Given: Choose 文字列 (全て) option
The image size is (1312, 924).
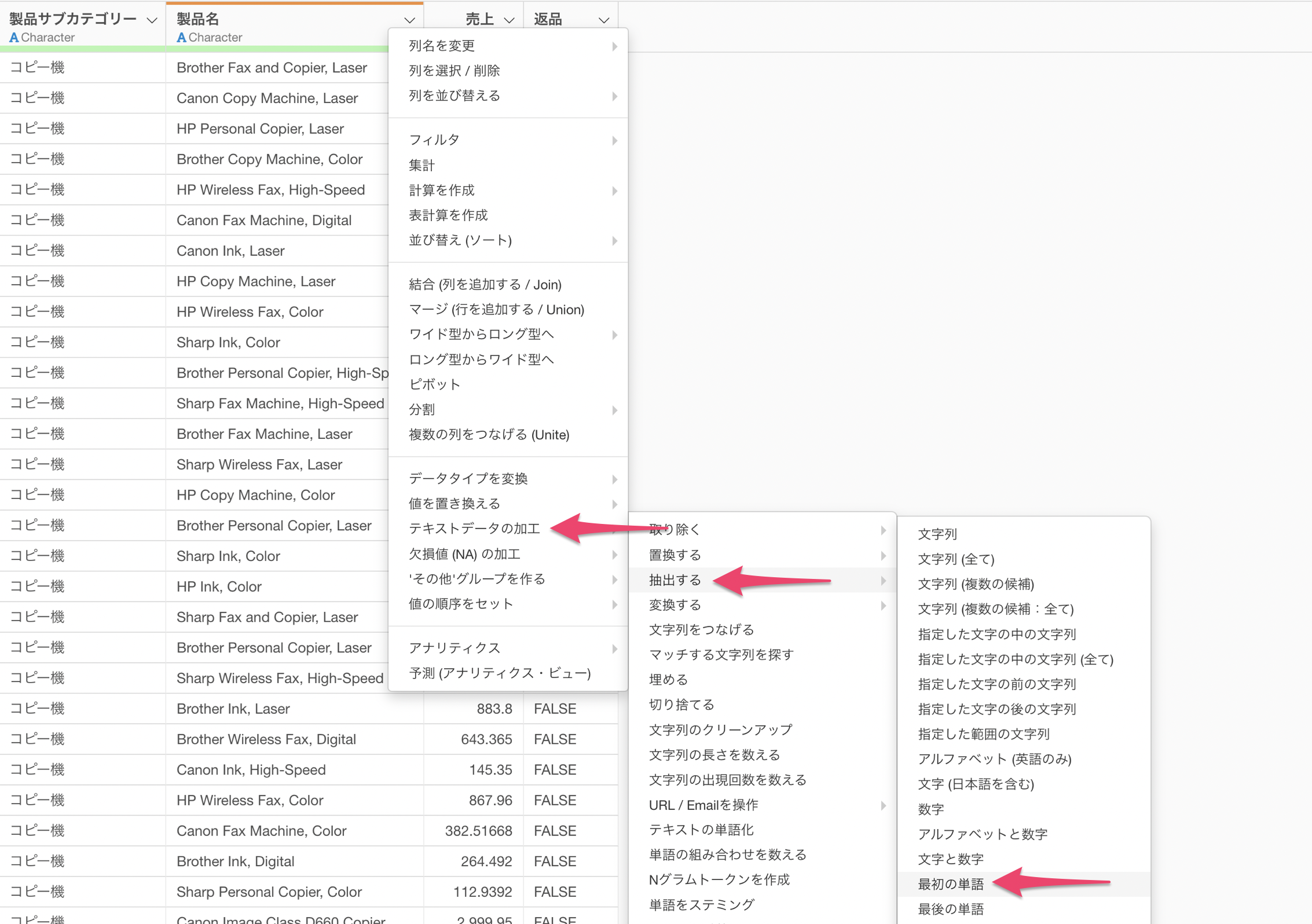Looking at the screenshot, I should (1024, 559).
